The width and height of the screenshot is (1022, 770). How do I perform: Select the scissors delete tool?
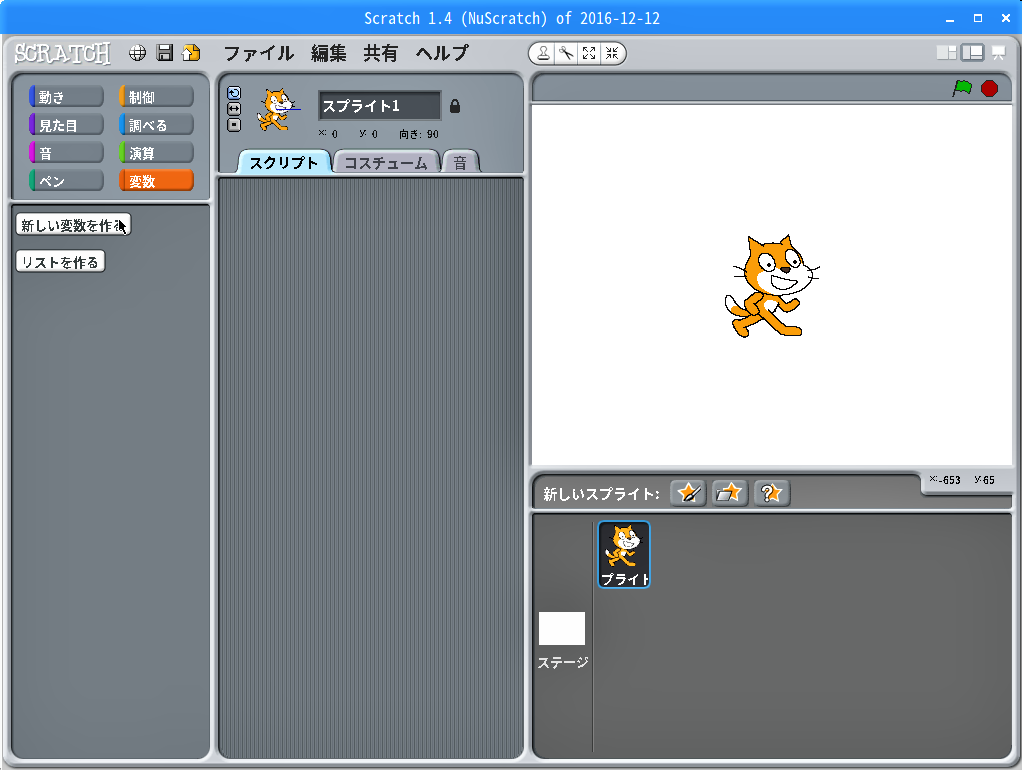[566, 53]
